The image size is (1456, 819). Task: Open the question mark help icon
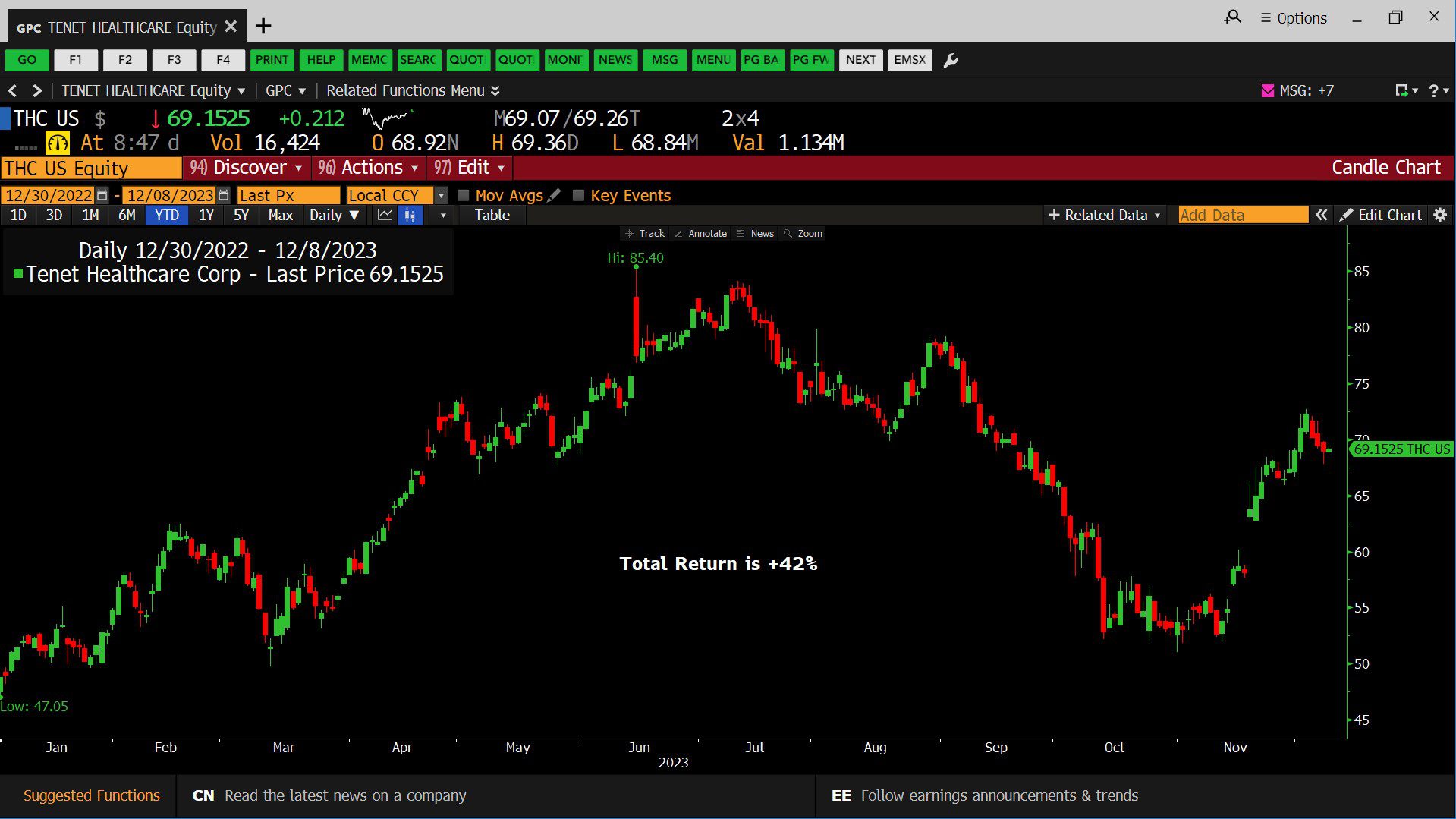click(1434, 90)
